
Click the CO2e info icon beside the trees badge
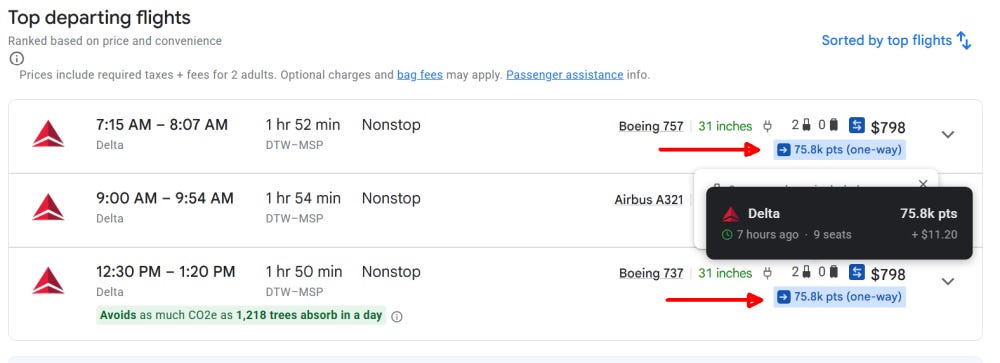[x=397, y=316]
